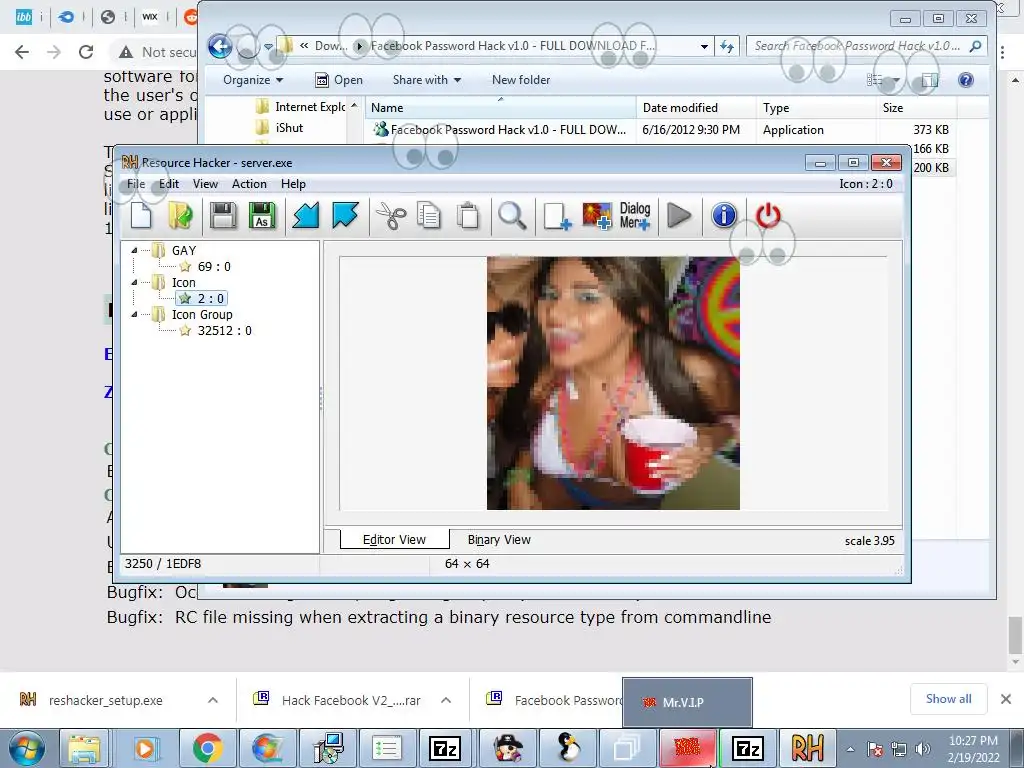Viewport: 1024px width, 768px height.
Task: Show hidden tray icons arrow
Action: 850,749
